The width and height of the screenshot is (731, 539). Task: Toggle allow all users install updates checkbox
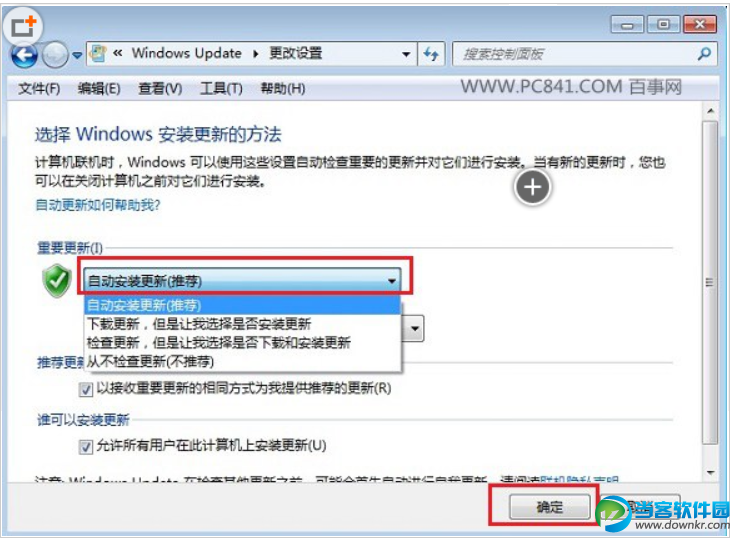[86, 447]
